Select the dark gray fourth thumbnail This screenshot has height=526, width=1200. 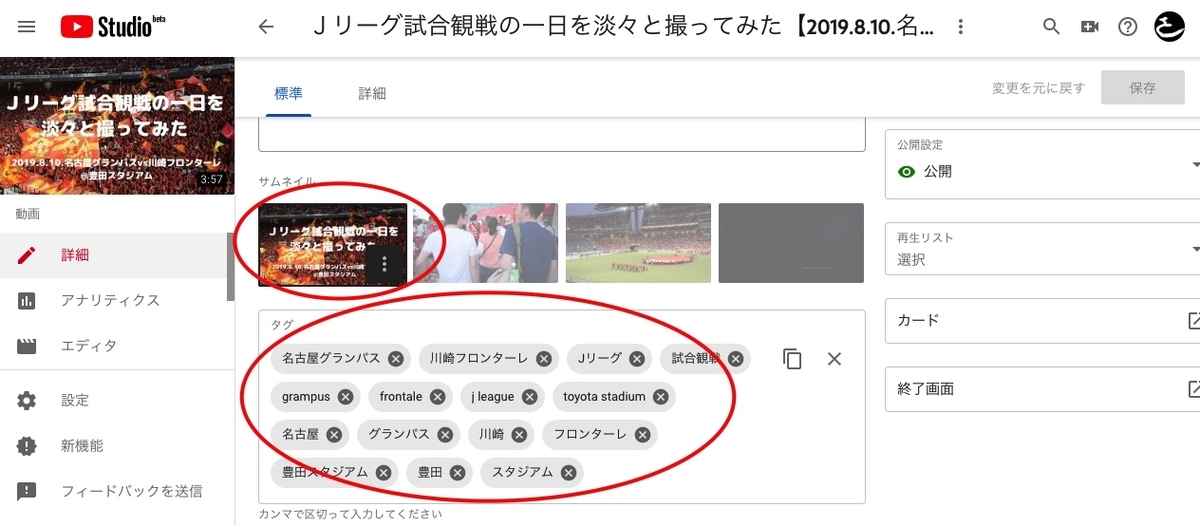point(790,243)
